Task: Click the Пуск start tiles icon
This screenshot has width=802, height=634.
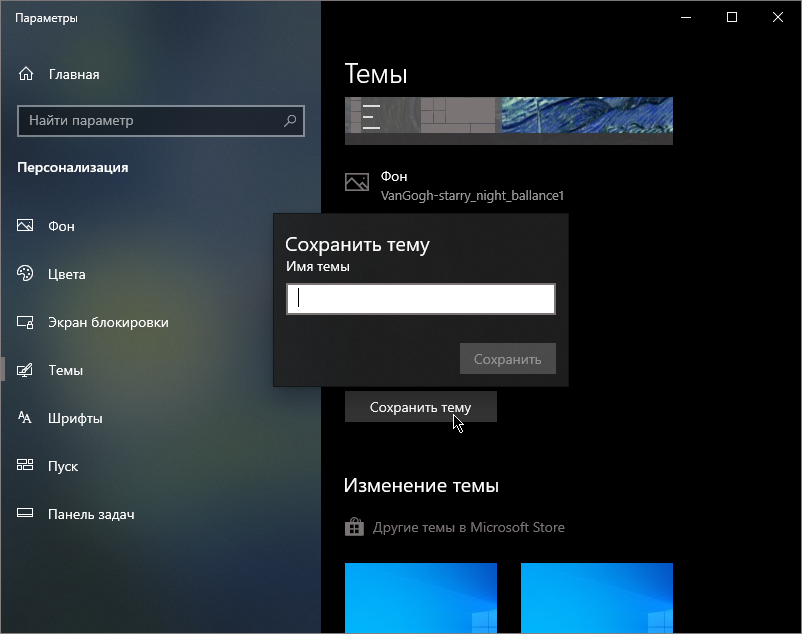Action: point(25,465)
